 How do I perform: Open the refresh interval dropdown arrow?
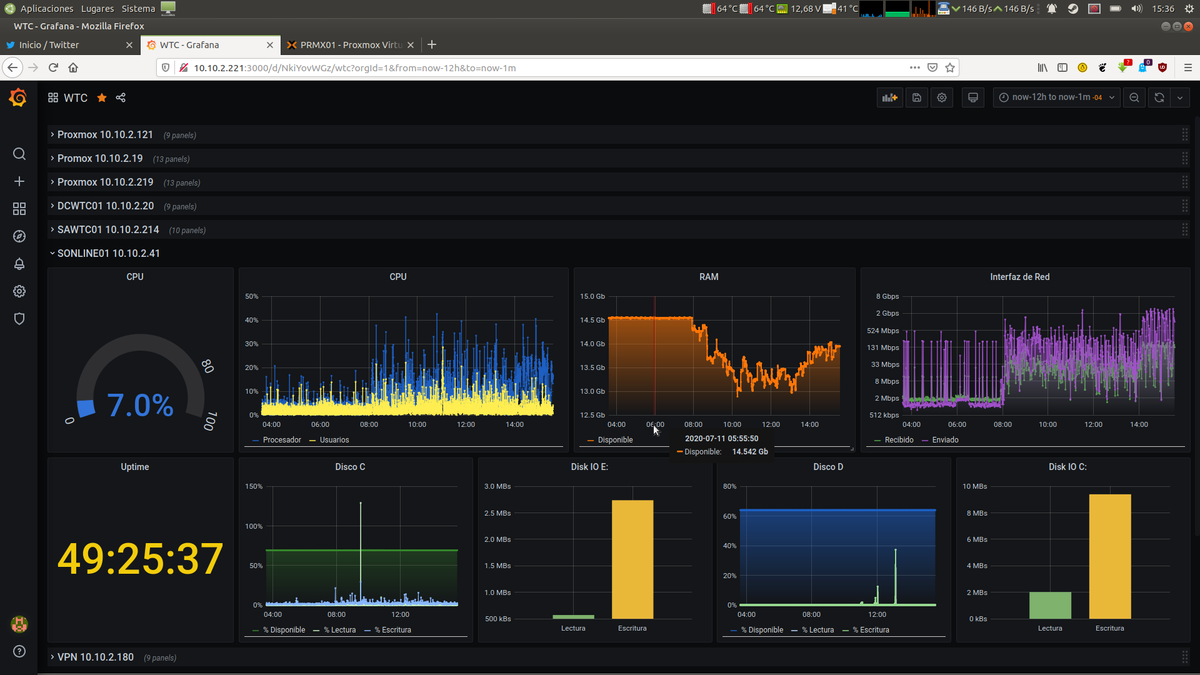click(x=1180, y=98)
